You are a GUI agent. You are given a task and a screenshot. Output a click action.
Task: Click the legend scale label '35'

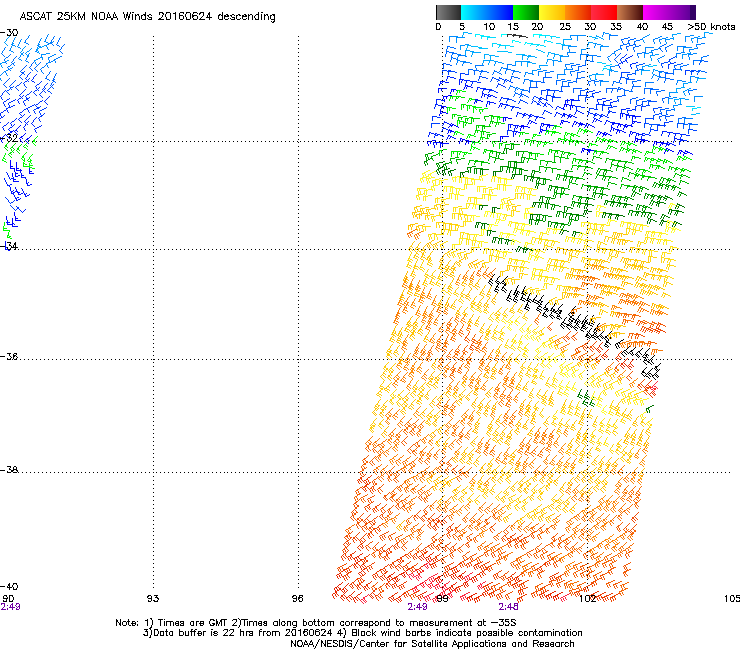click(616, 27)
